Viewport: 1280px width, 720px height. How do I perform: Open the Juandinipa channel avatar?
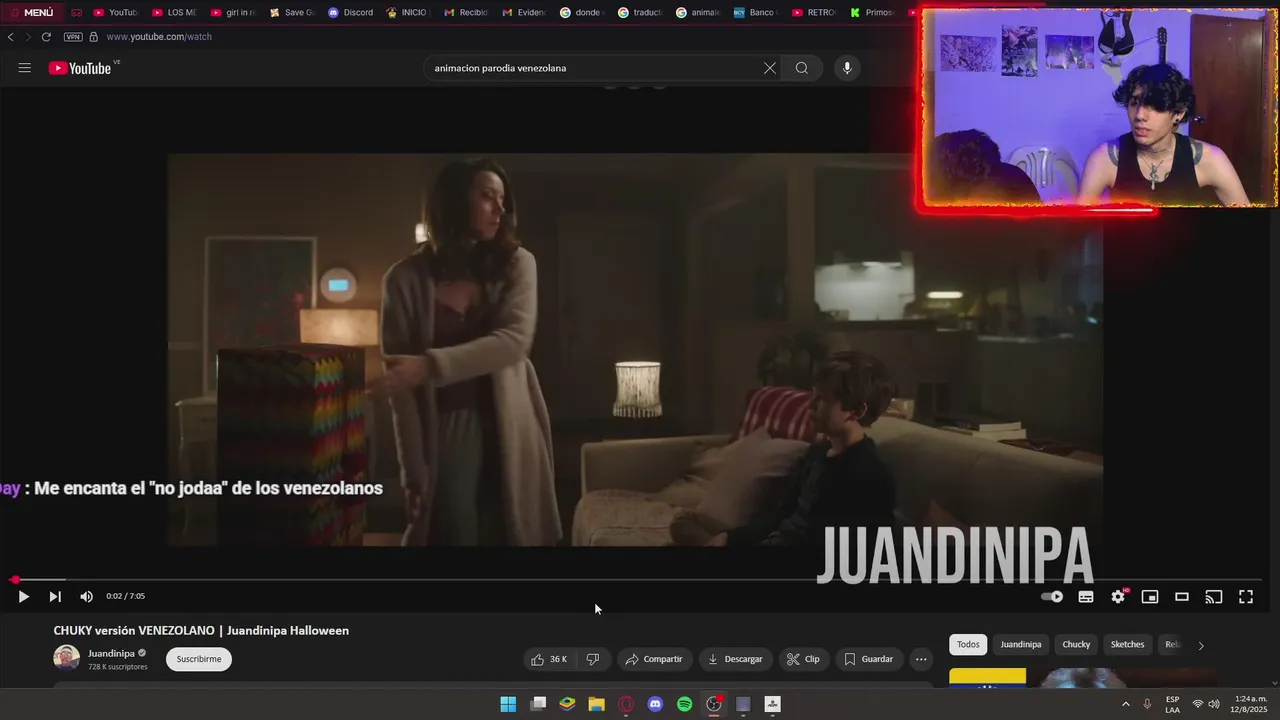tap(66, 658)
